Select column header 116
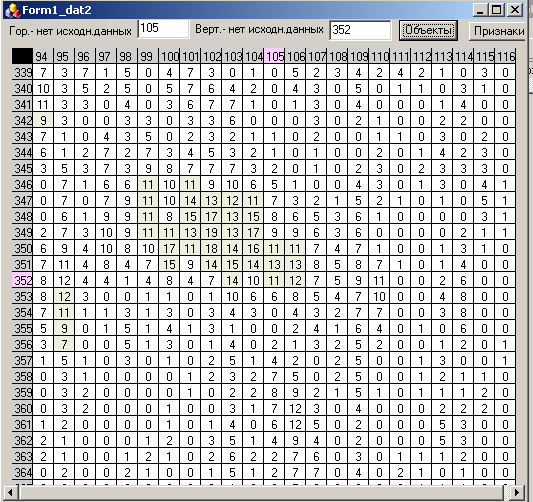 point(505,56)
